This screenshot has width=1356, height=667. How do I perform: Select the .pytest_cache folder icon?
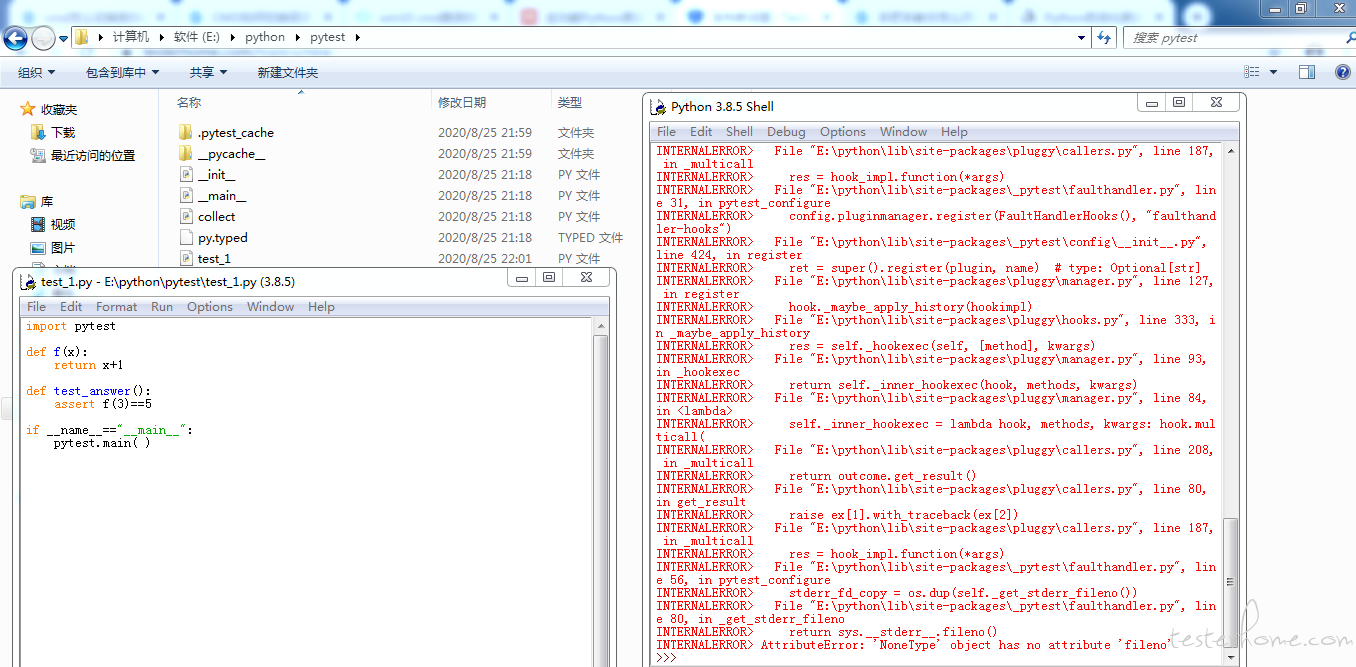pyautogui.click(x=186, y=132)
